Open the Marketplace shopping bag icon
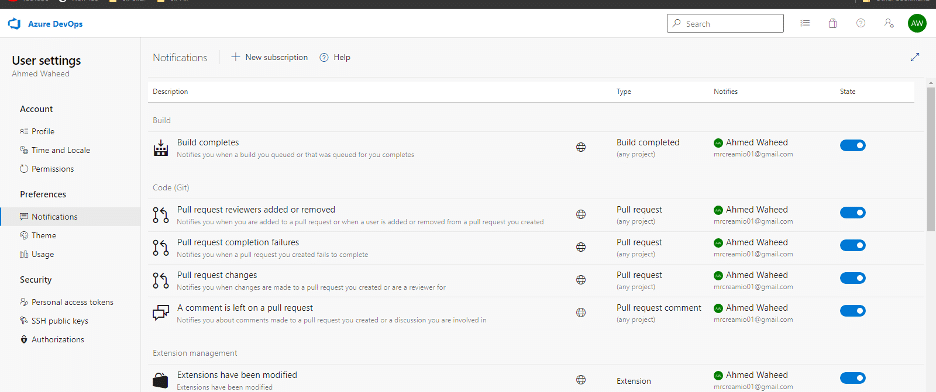936x392 pixels. 833,23
